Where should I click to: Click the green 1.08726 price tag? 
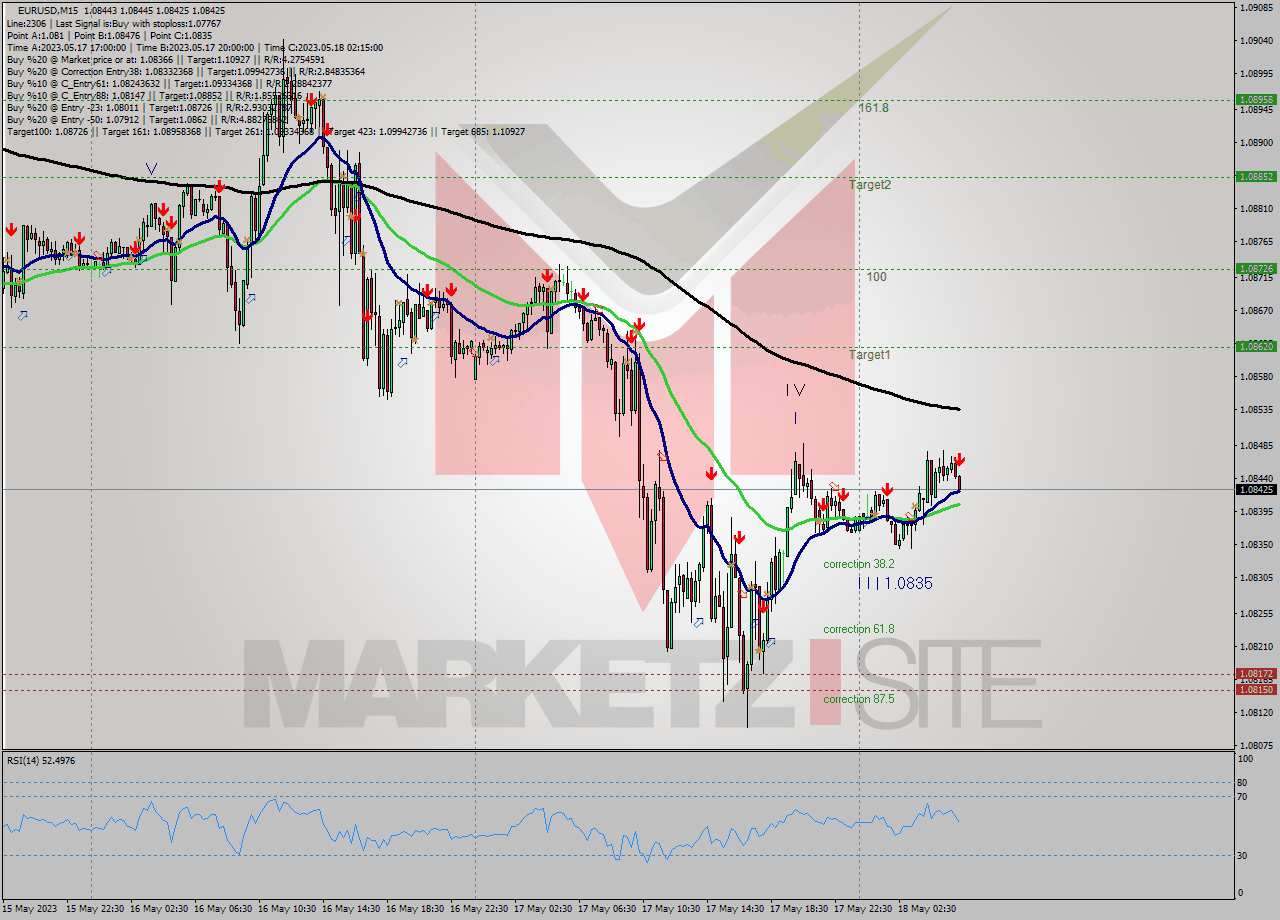coord(1255,268)
